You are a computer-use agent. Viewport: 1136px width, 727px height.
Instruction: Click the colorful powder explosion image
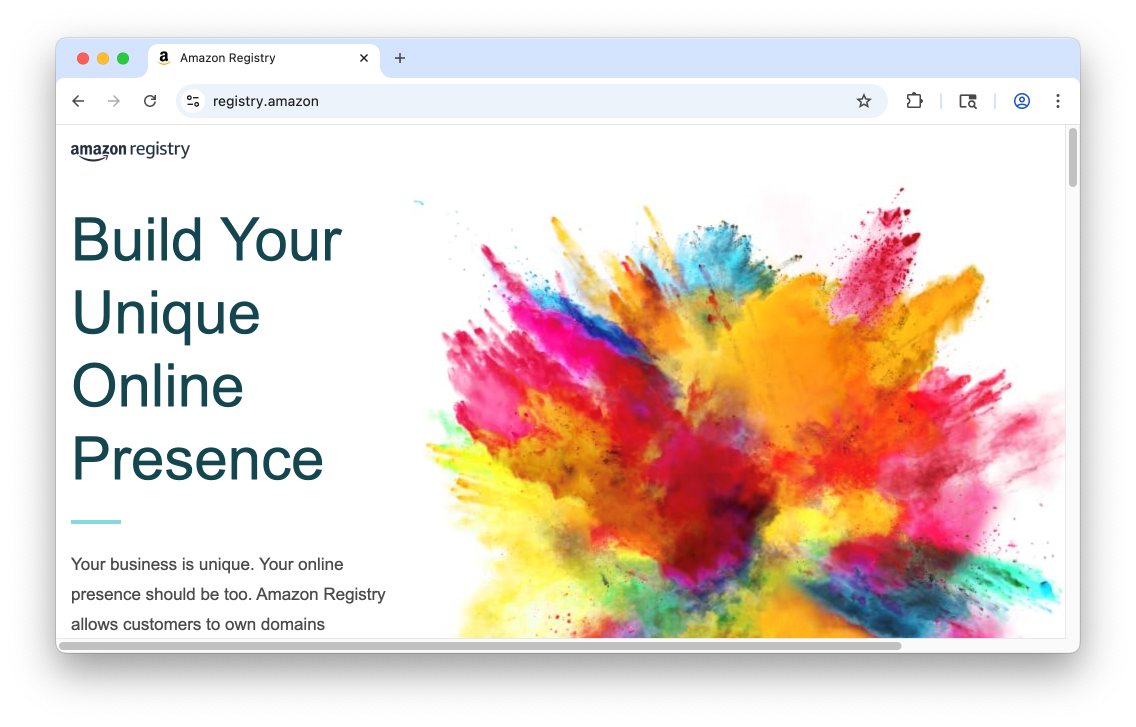coord(740,420)
